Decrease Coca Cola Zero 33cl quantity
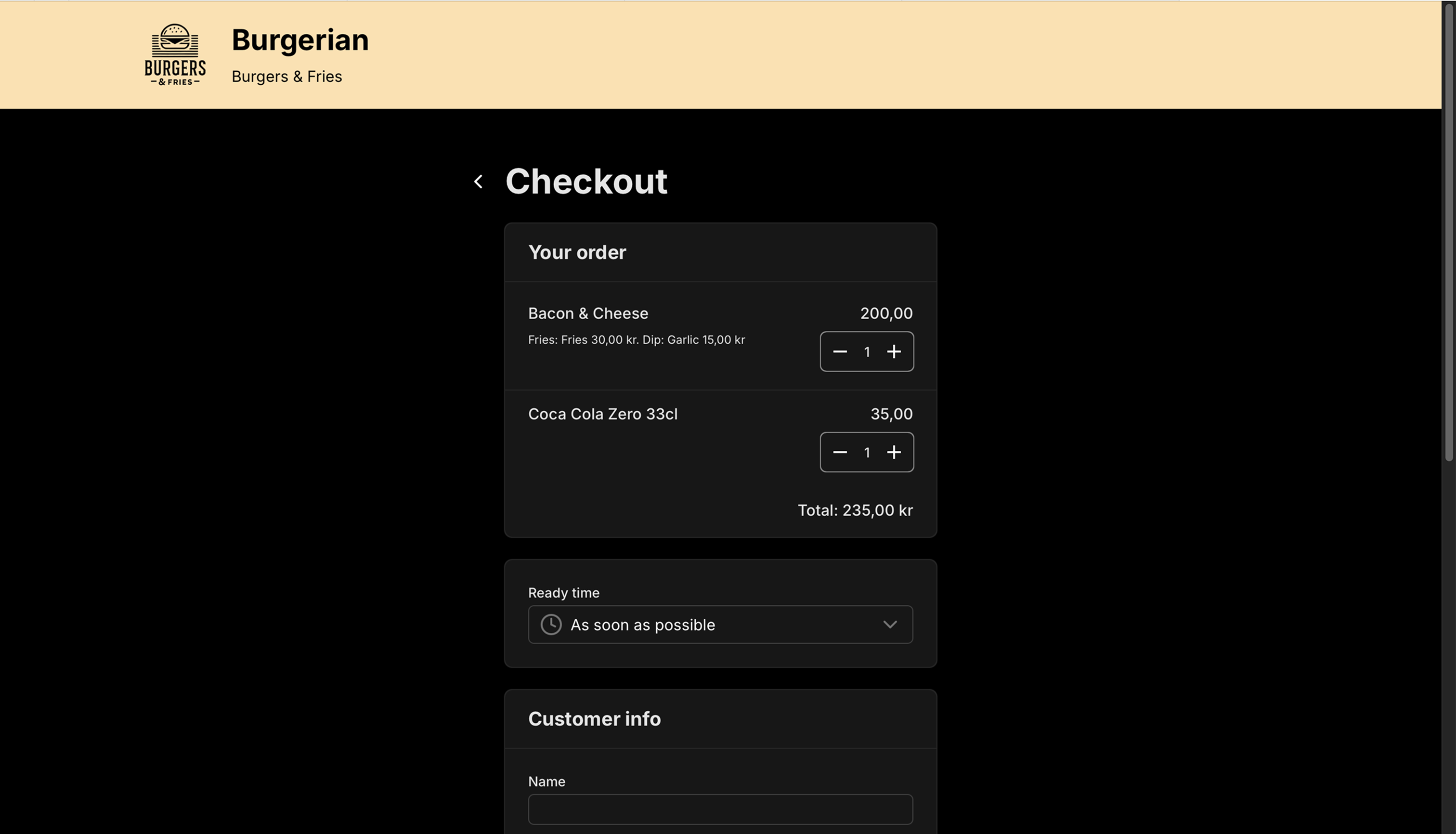Viewport: 1456px width, 834px height. tap(840, 453)
